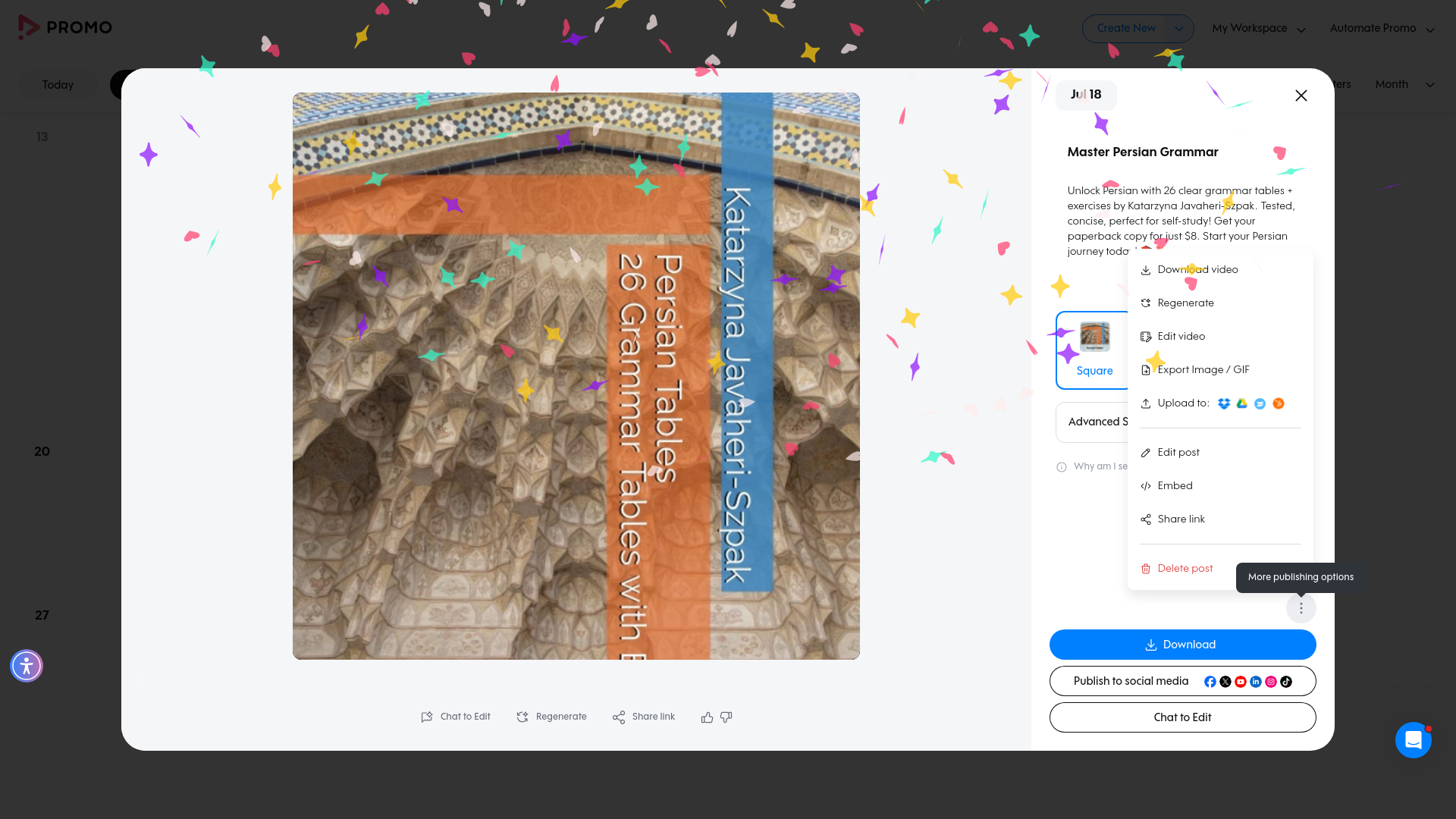The image size is (1456, 819).
Task: Choose Regenerate in the options menu
Action: coord(1220,303)
